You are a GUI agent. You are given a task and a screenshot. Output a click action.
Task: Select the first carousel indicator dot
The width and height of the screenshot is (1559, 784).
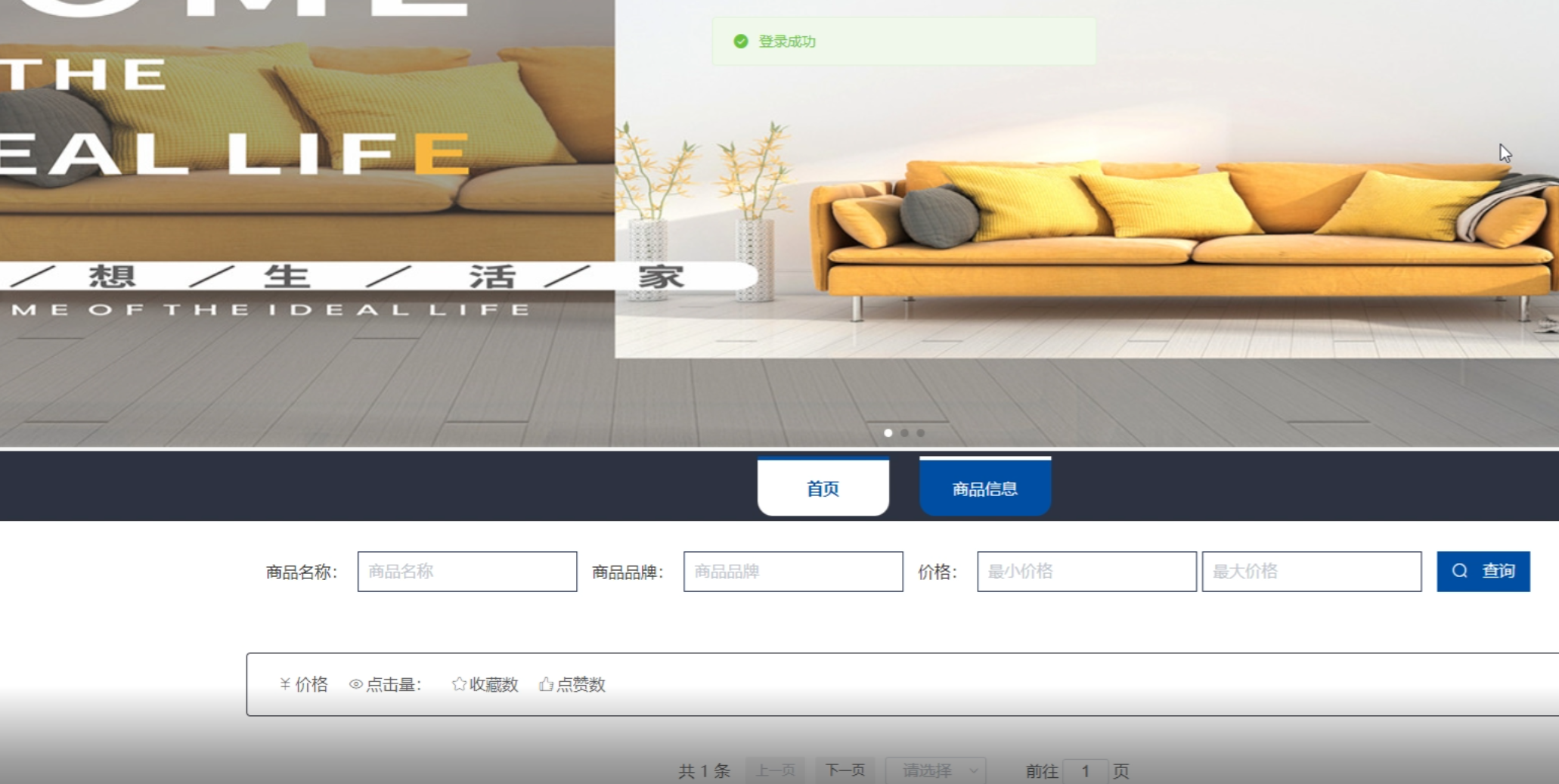tap(888, 433)
